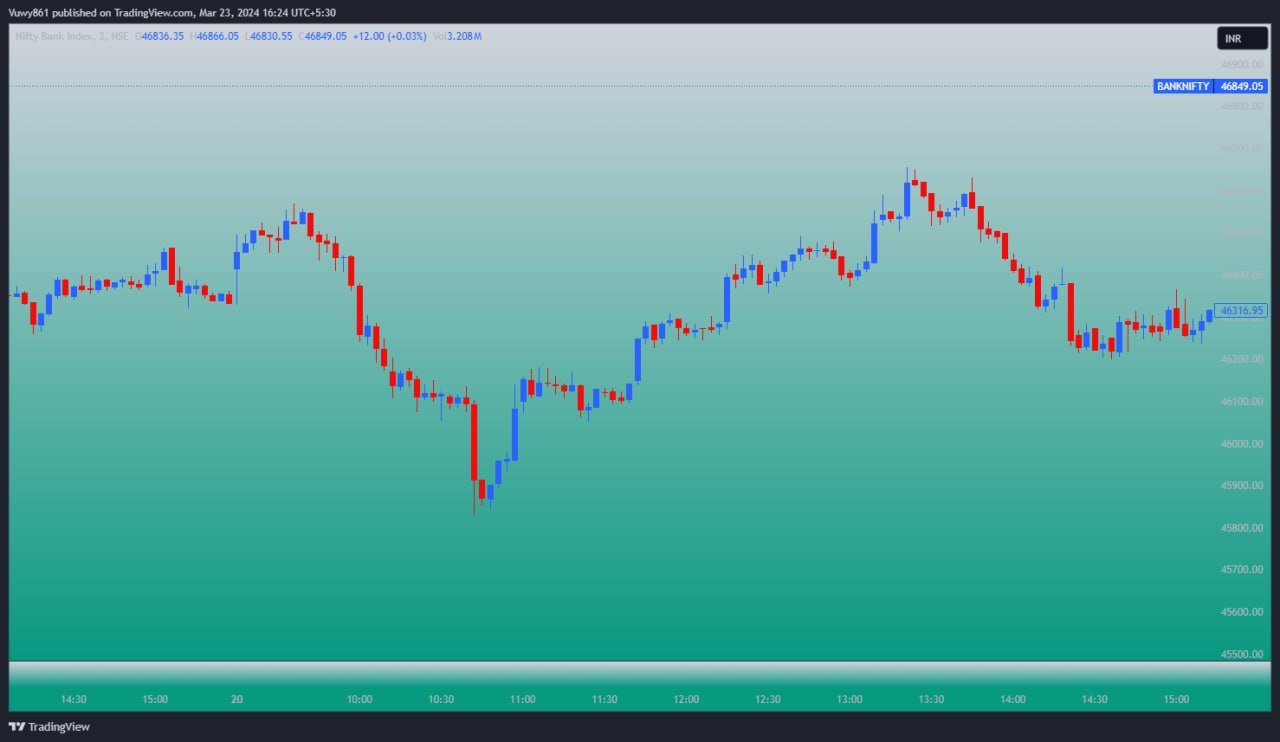Screen dimensions: 1280x742
Task: Click the 45500.00 price axis label
Action: pyautogui.click(x=1241, y=654)
